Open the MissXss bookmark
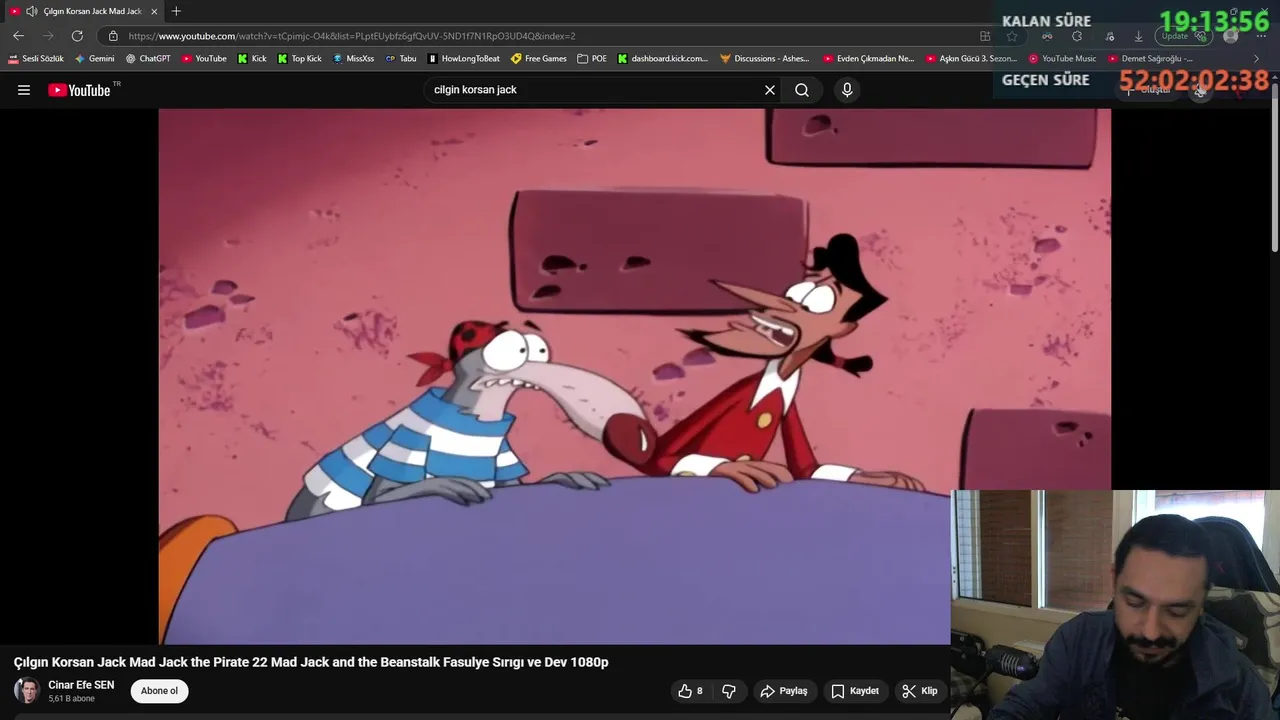Screen dimensions: 1280x720 (x=353, y=59)
